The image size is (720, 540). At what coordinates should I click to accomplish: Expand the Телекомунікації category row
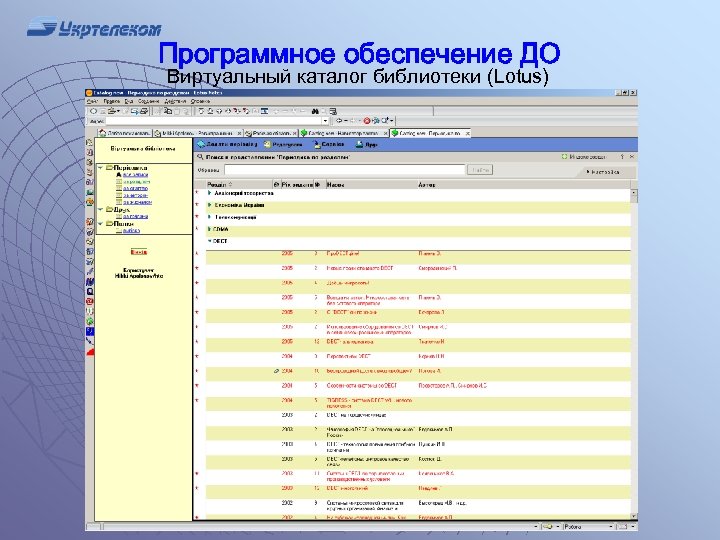pyautogui.click(x=209, y=217)
